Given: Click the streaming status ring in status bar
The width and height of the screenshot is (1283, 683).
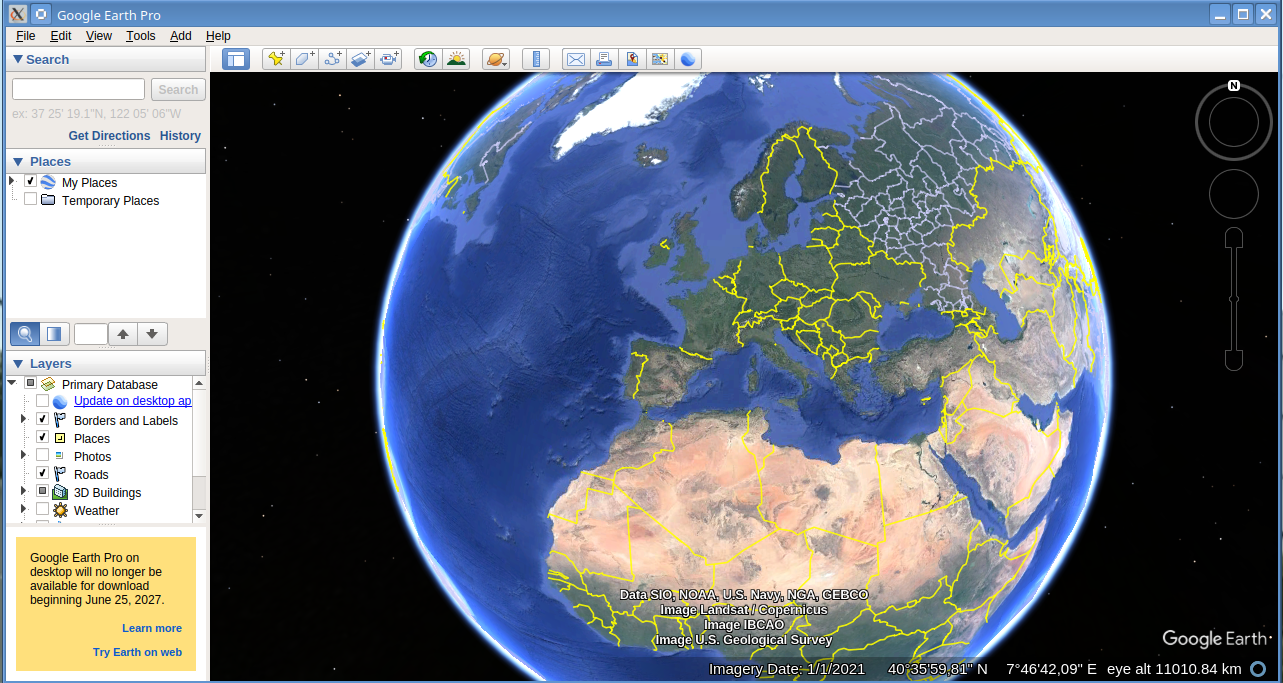Looking at the screenshot, I should pos(1259,669).
